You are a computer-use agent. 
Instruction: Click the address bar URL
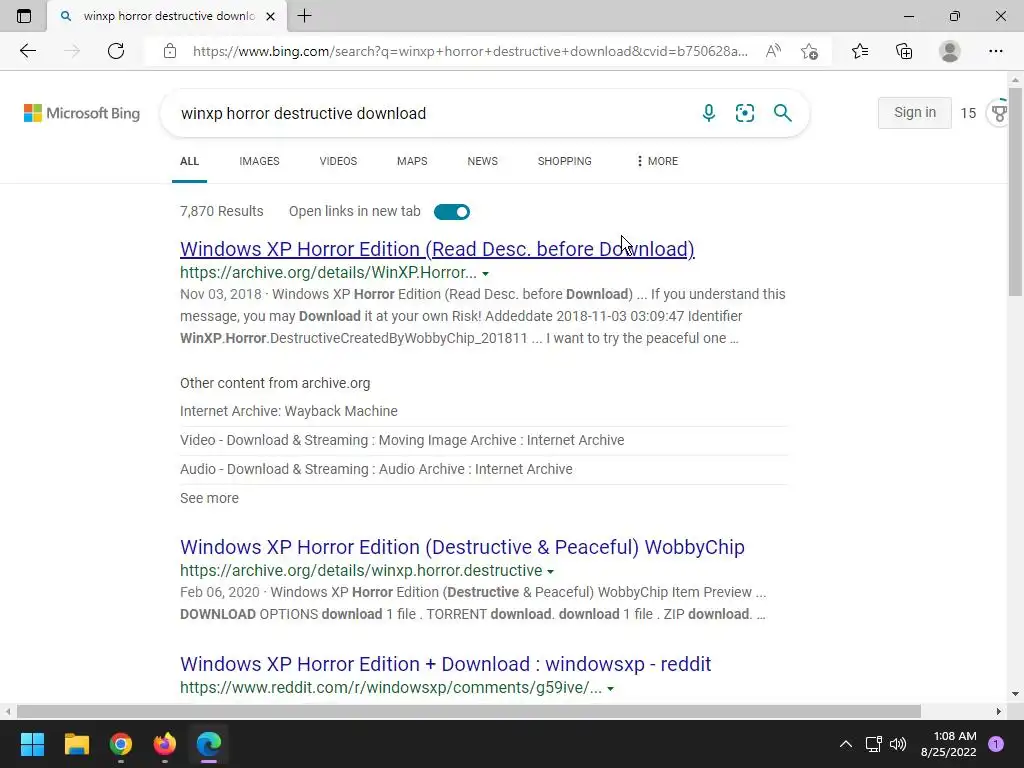[470, 51]
